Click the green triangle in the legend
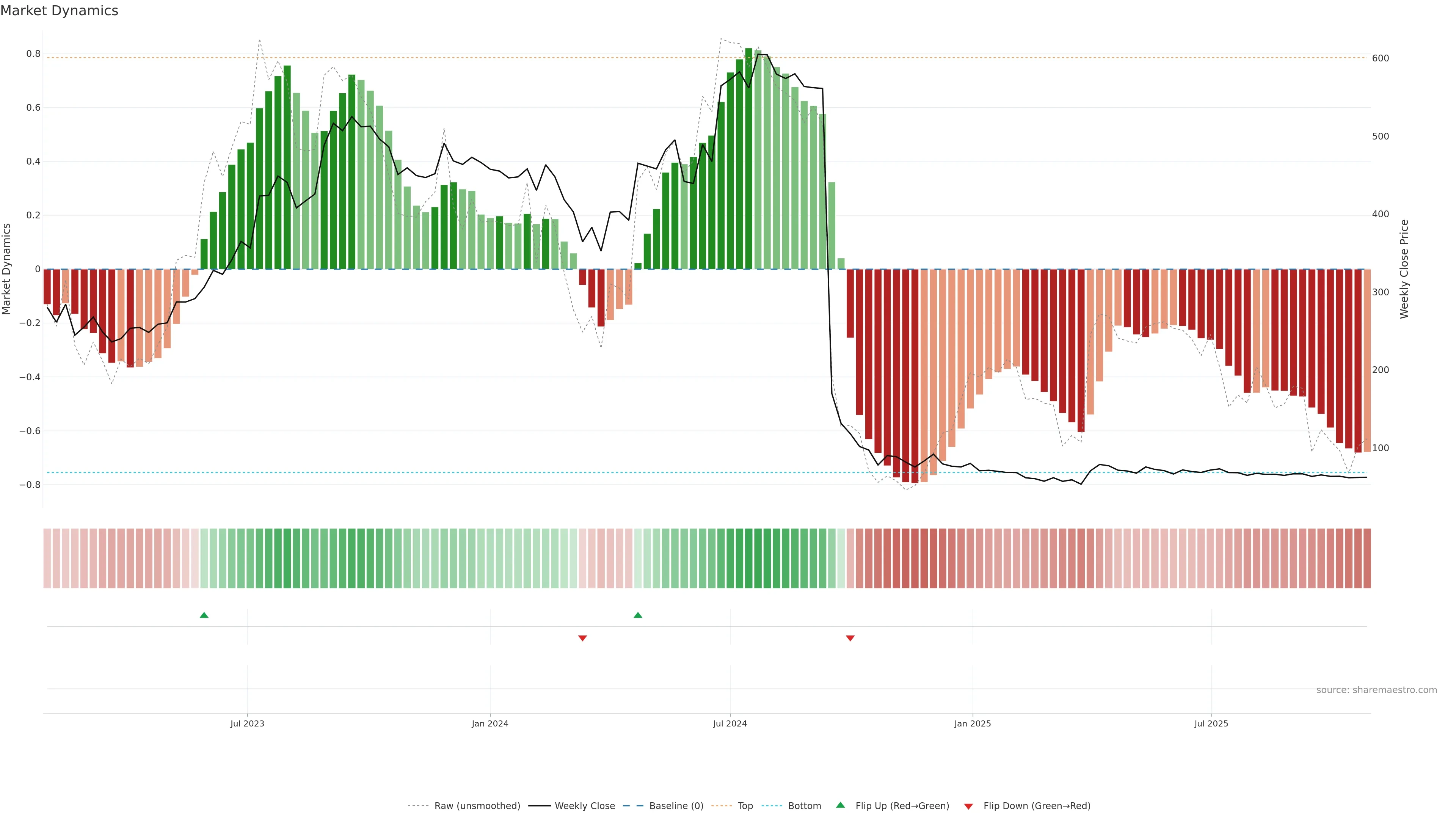 click(x=841, y=805)
